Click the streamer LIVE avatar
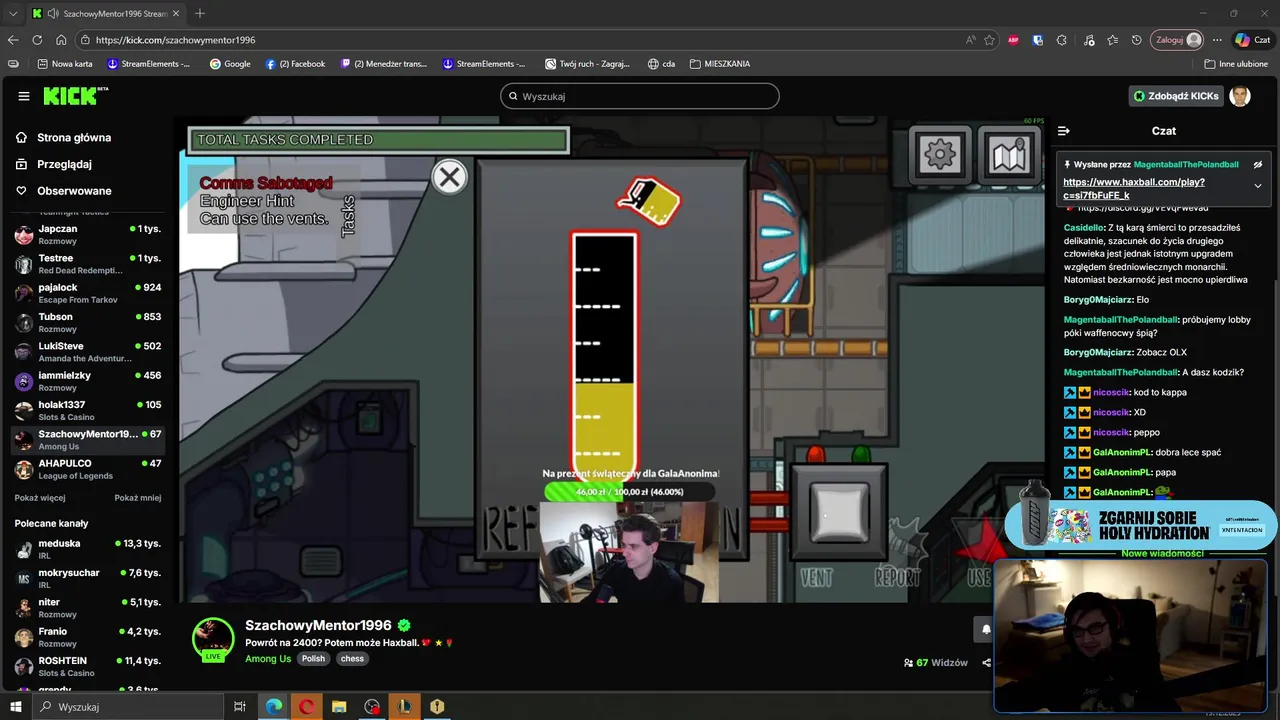This screenshot has width=1280, height=720. tap(213, 640)
